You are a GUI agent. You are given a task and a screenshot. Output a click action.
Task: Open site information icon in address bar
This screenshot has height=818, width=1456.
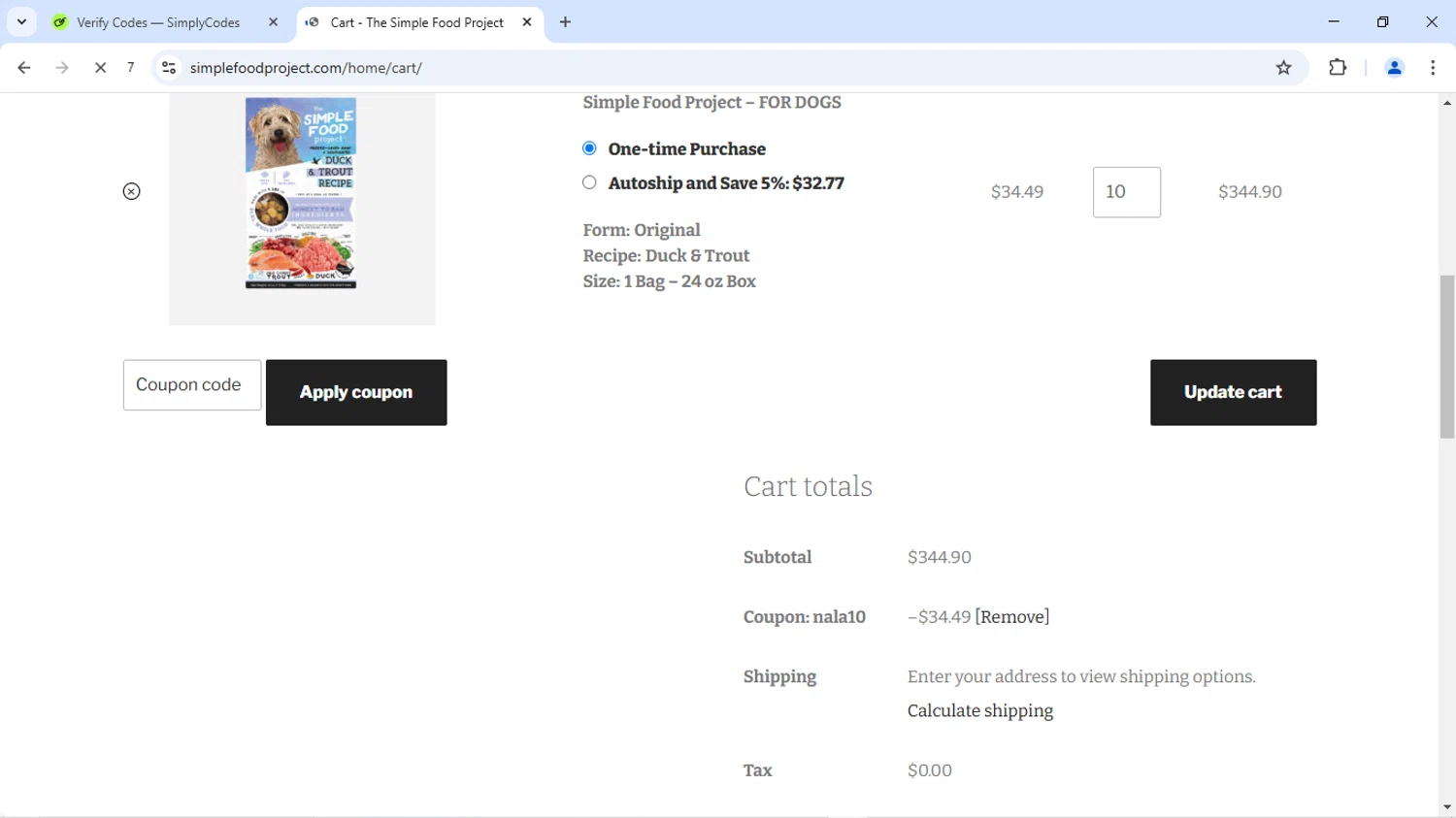[x=169, y=68]
